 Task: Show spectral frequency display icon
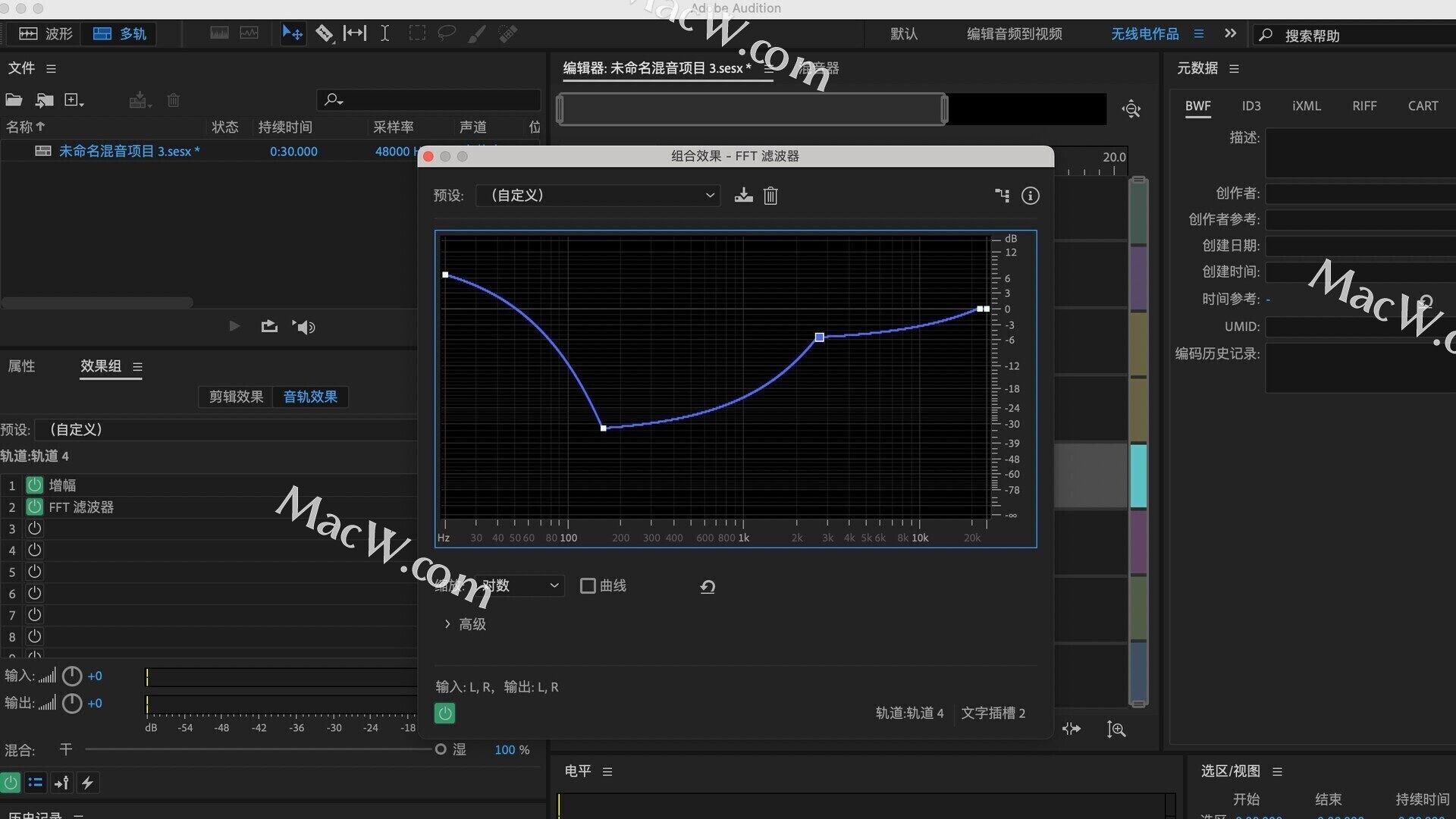coord(219,33)
